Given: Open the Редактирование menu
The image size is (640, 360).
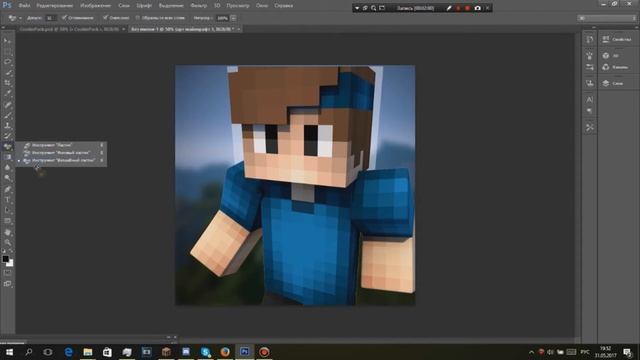Looking at the screenshot, I should click(x=55, y=6).
